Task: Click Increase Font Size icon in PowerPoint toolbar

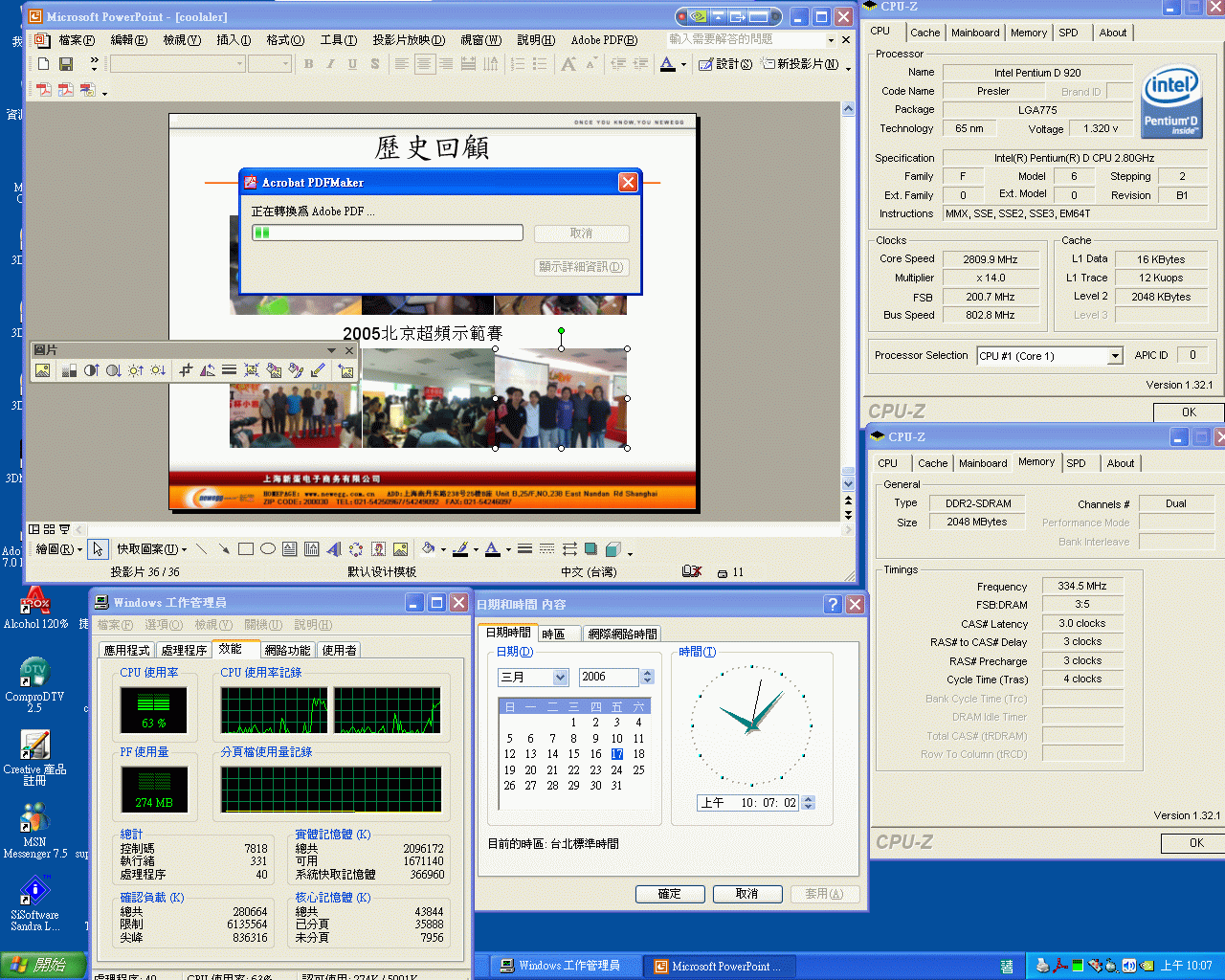Action: point(569,64)
